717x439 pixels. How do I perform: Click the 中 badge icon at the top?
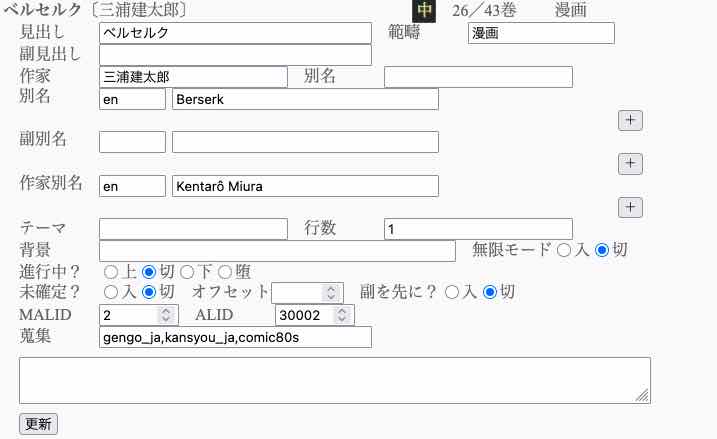424,11
